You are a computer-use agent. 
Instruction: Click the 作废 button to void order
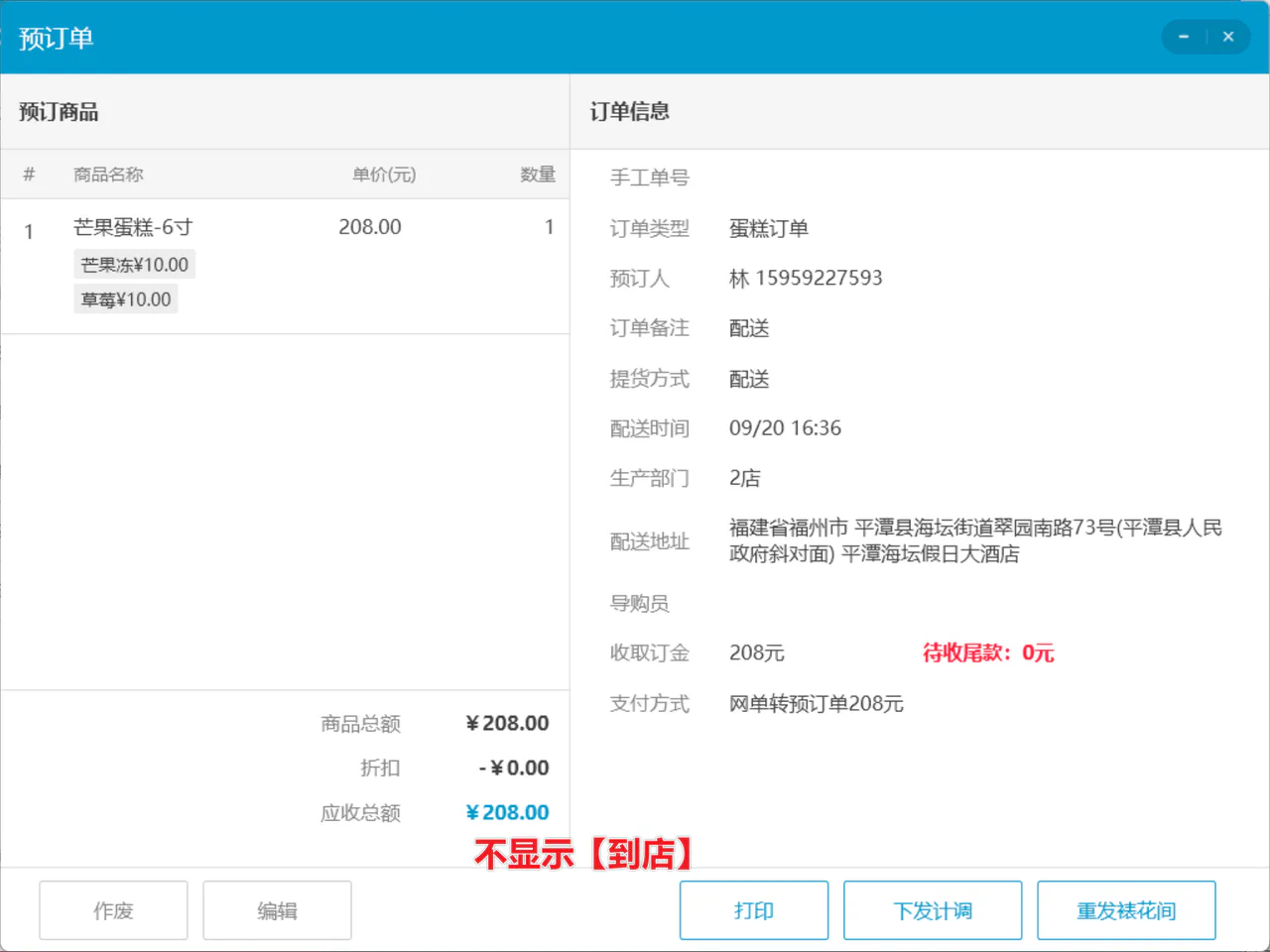click(x=113, y=910)
